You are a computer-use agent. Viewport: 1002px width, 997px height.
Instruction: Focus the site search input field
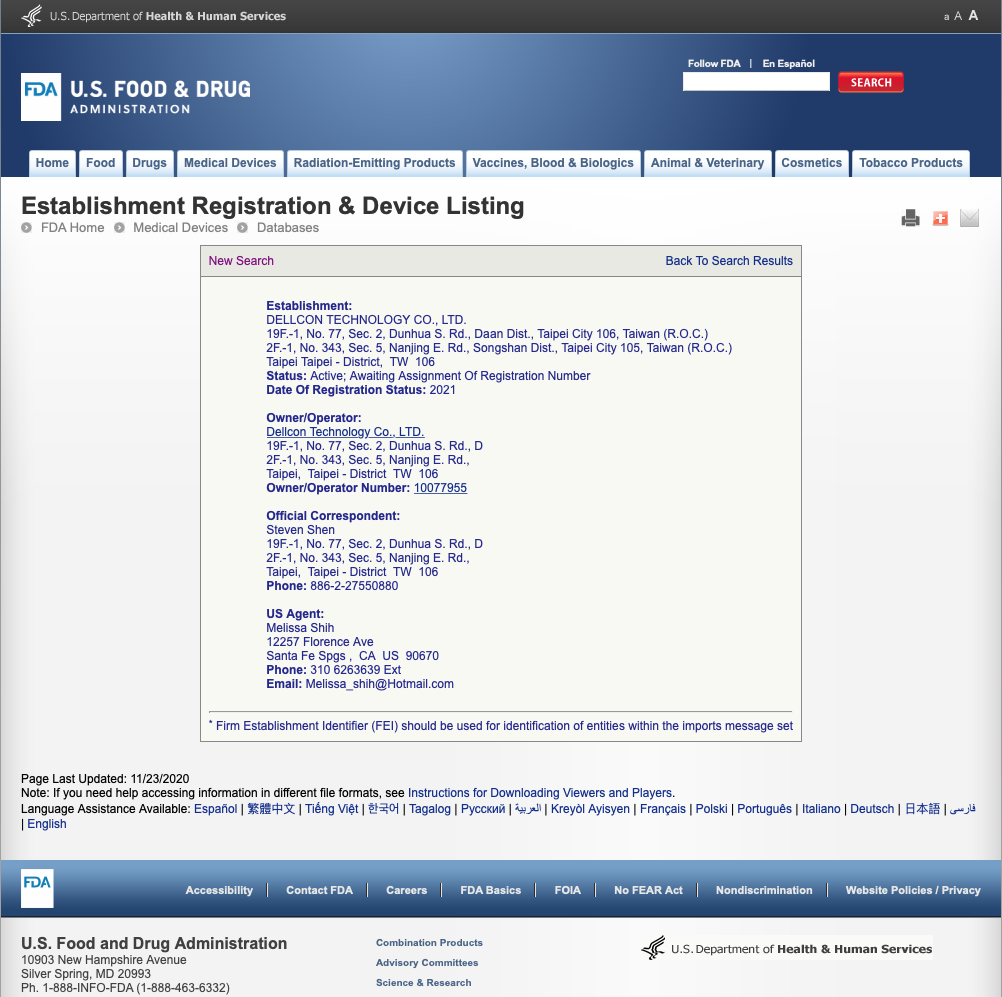click(x=756, y=82)
